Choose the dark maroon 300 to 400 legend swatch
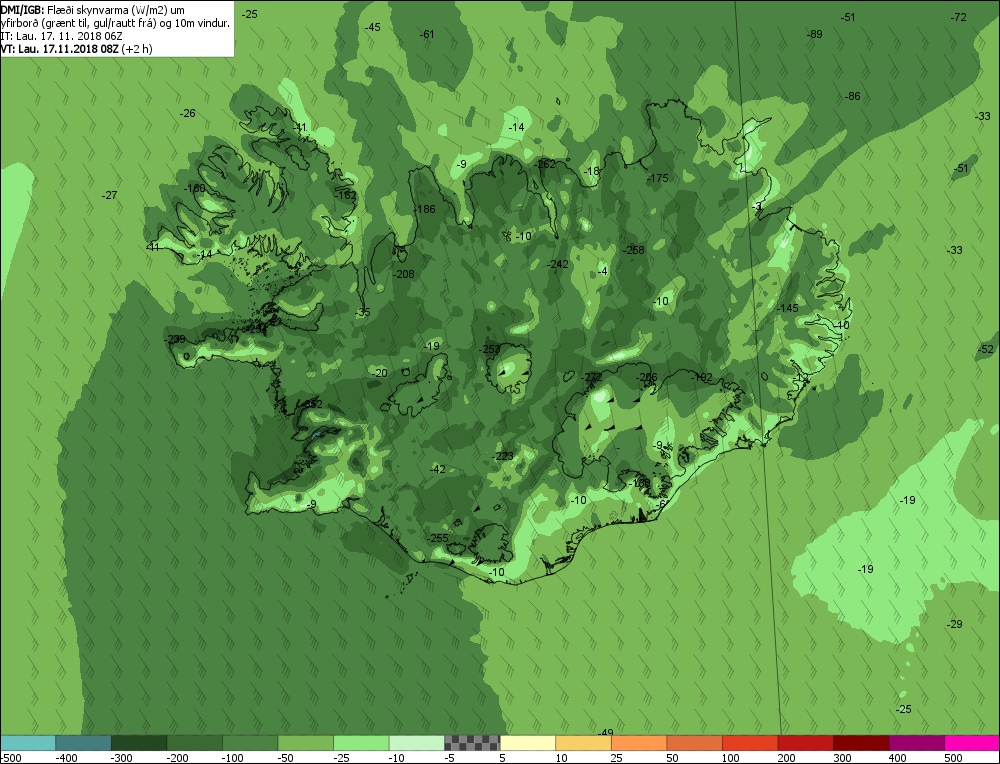 (861, 743)
